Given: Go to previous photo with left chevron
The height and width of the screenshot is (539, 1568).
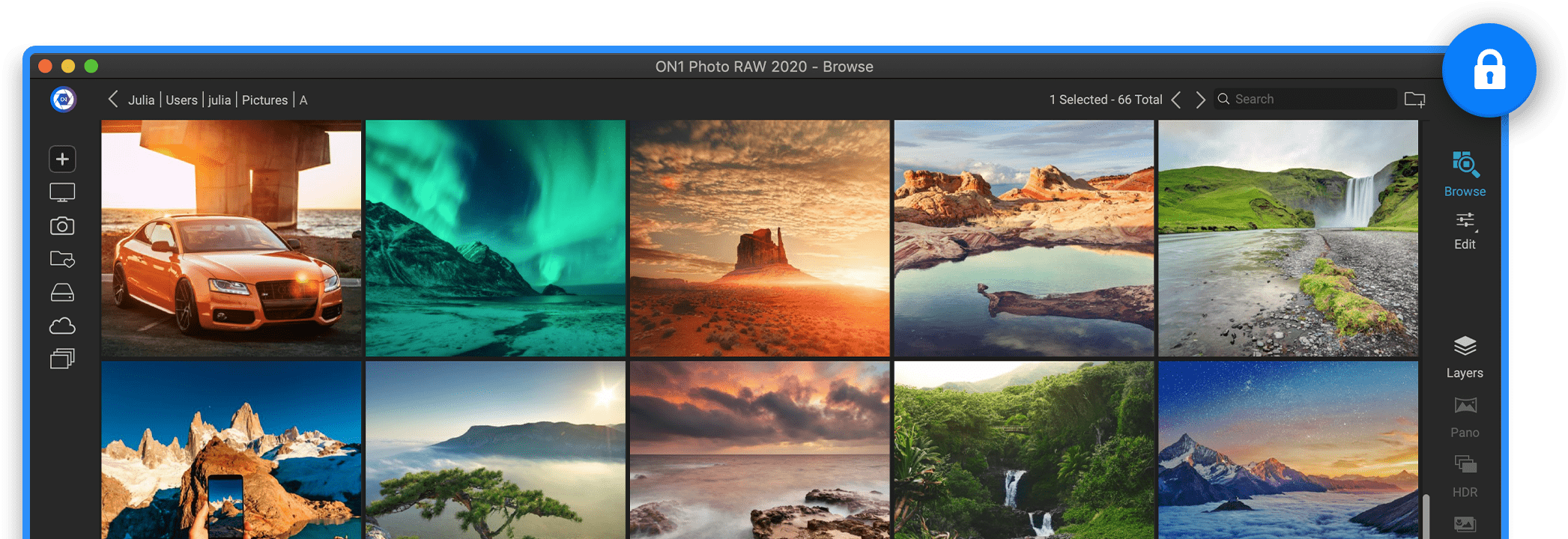Looking at the screenshot, I should click(x=1176, y=100).
